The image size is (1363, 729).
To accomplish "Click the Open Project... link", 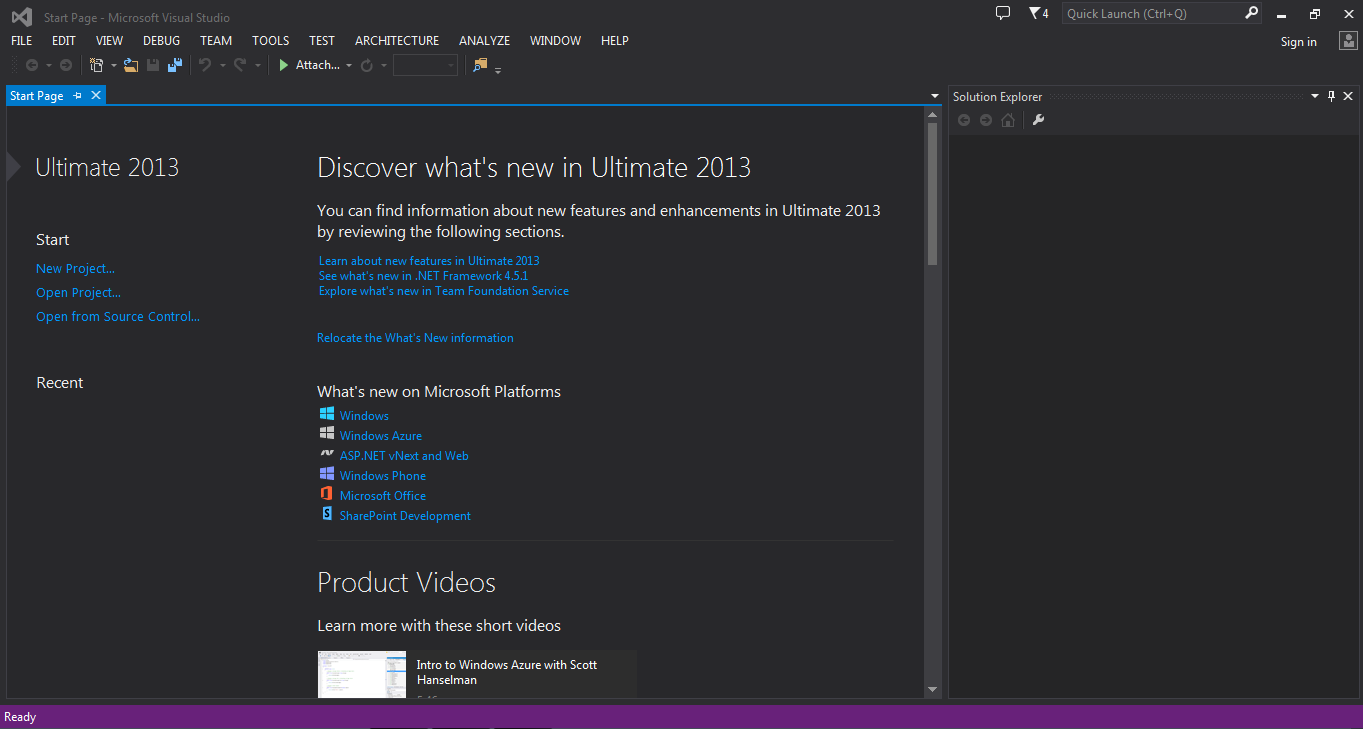I will click(78, 292).
